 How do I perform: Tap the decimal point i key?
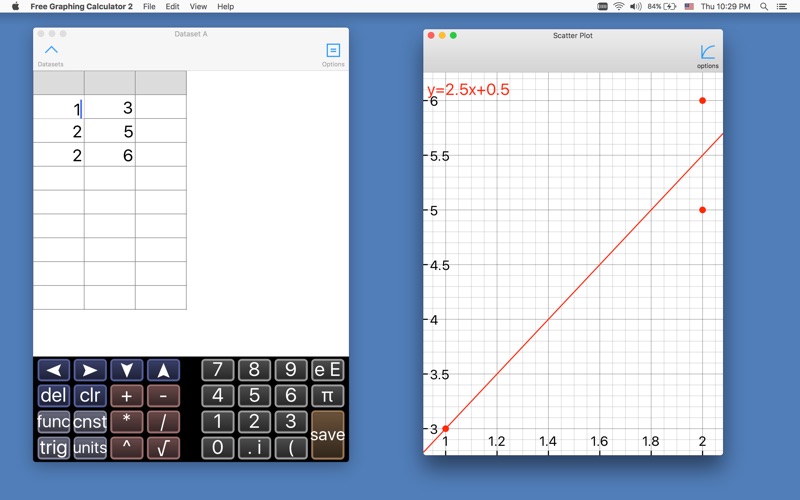tap(254, 447)
